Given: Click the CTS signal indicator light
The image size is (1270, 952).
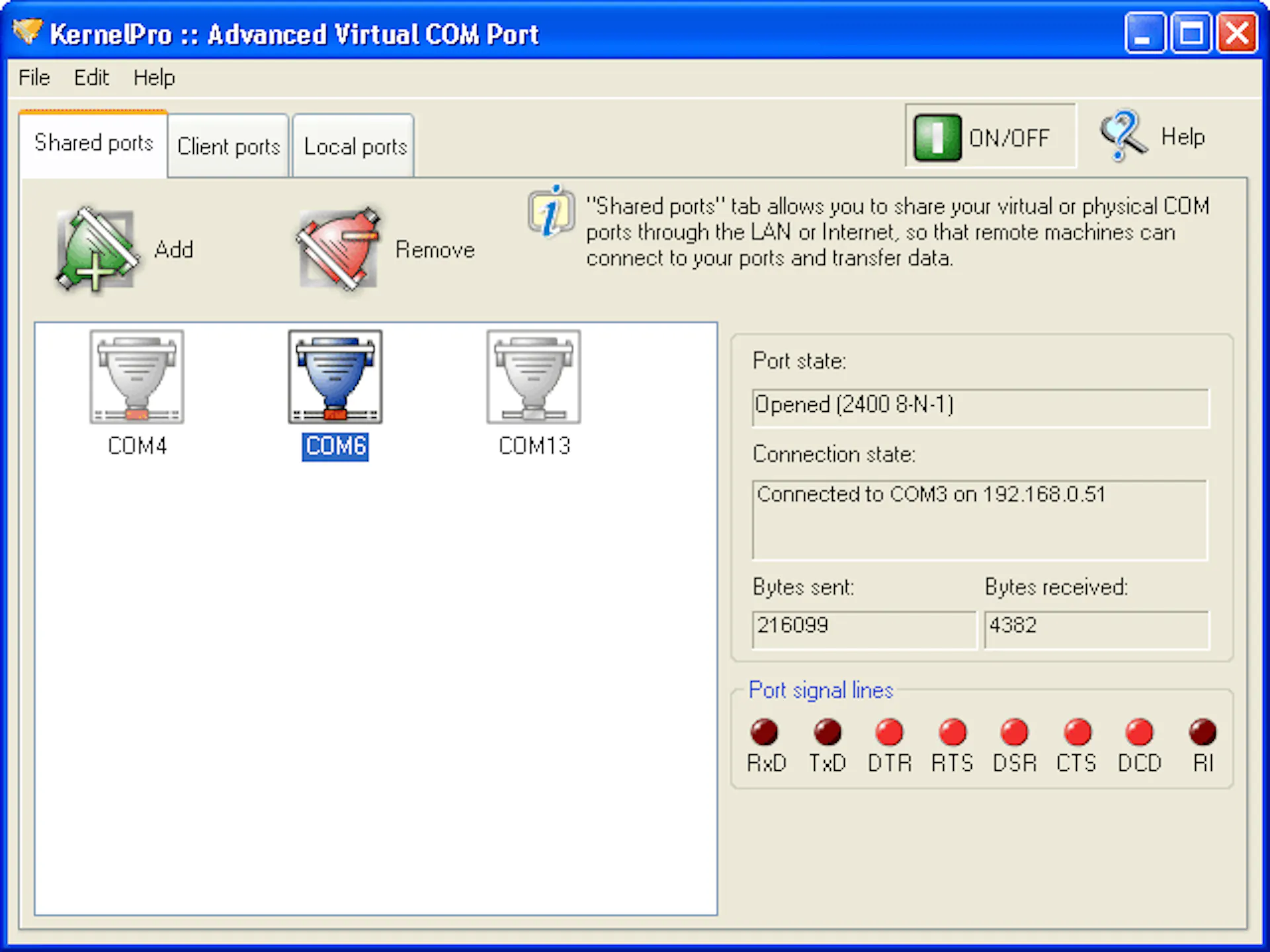Looking at the screenshot, I should [1078, 732].
